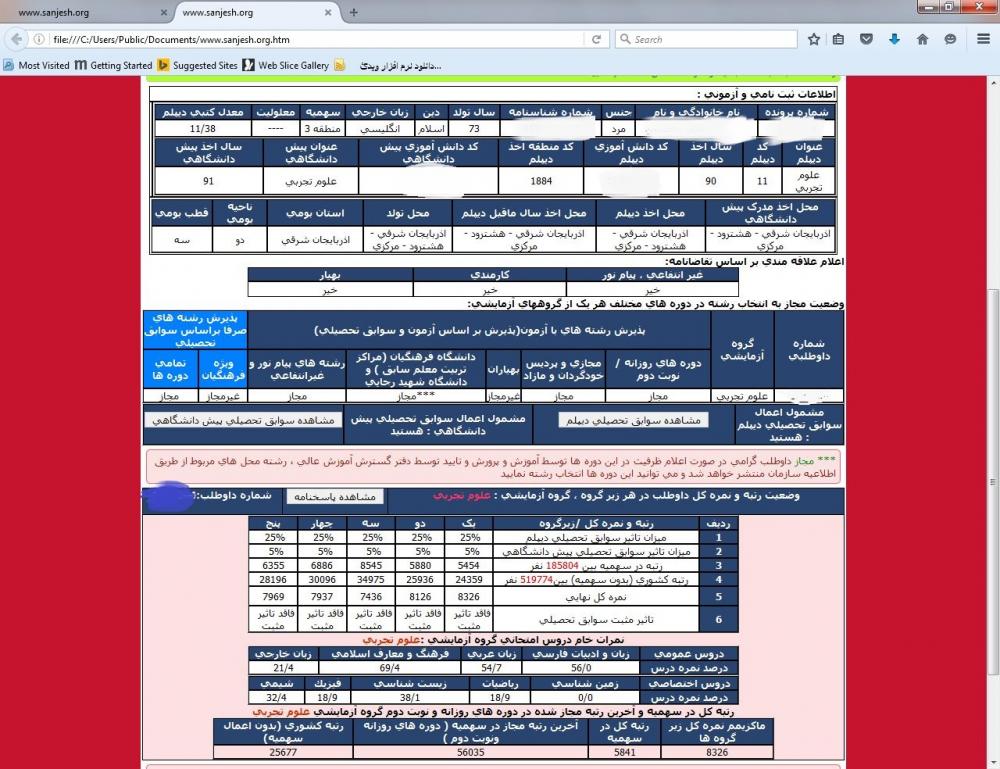Click the page scrollbar down arrow
This screenshot has width=1000, height=769.
pos(994,762)
